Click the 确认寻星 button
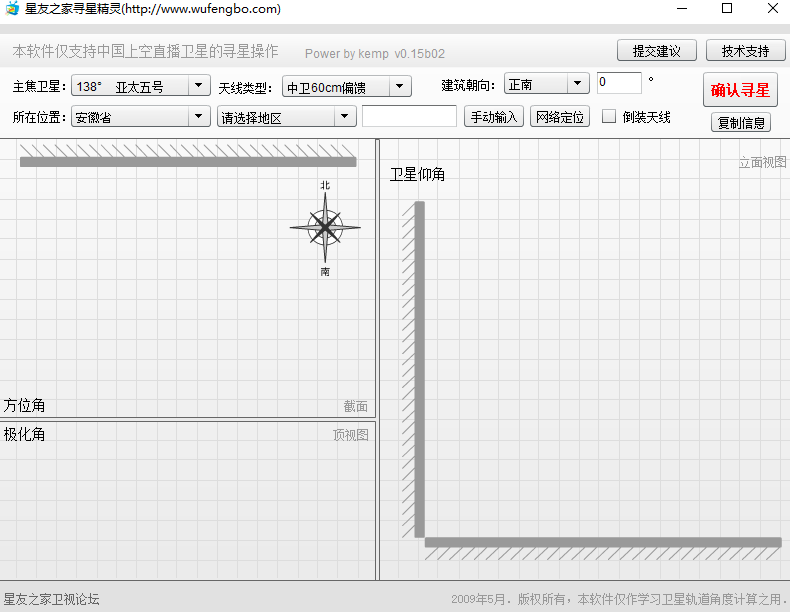 (x=740, y=90)
